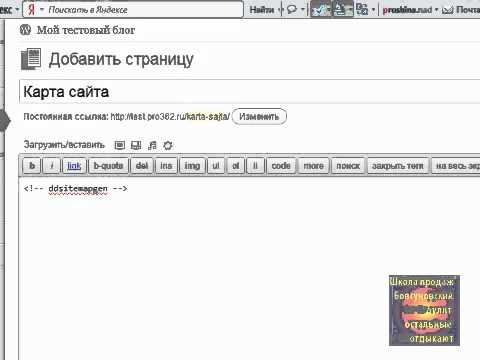
Task: Click the "ul" unordered list button
Action: 216,166
